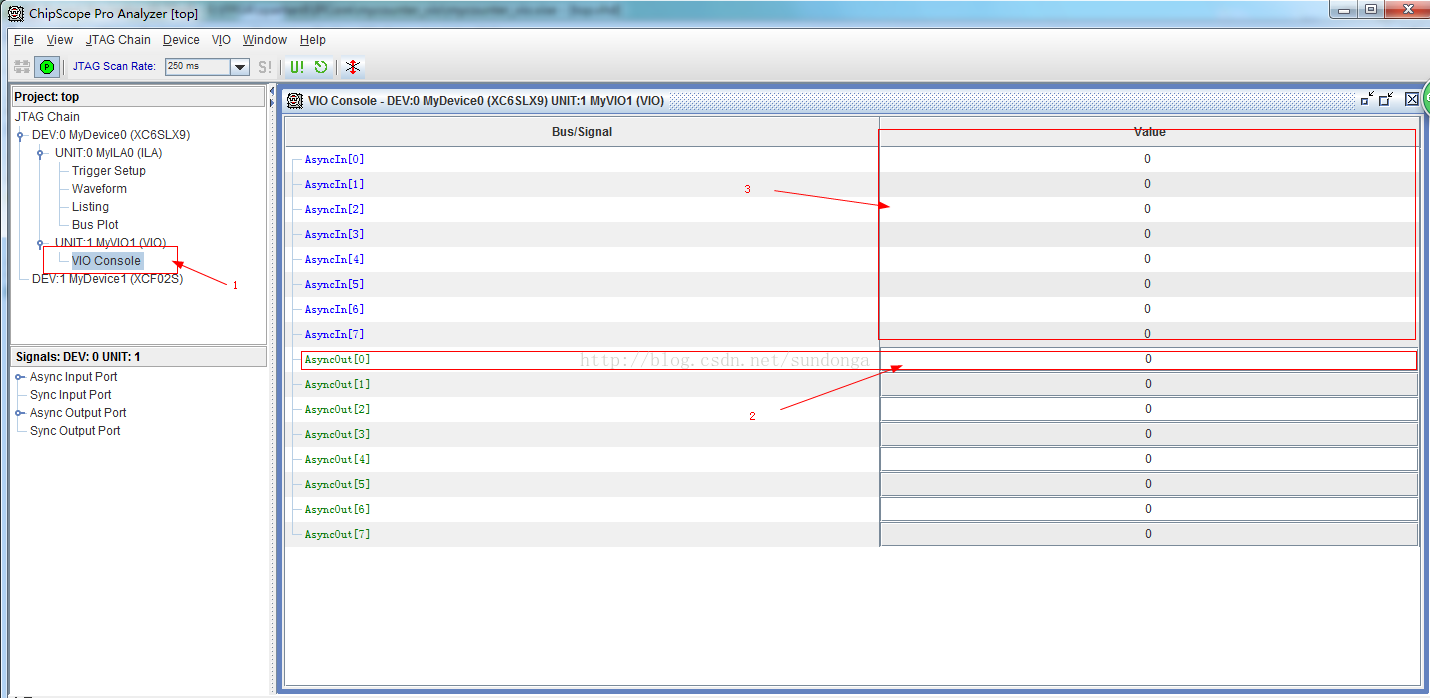Expand the Async Output Port node

tap(21, 413)
